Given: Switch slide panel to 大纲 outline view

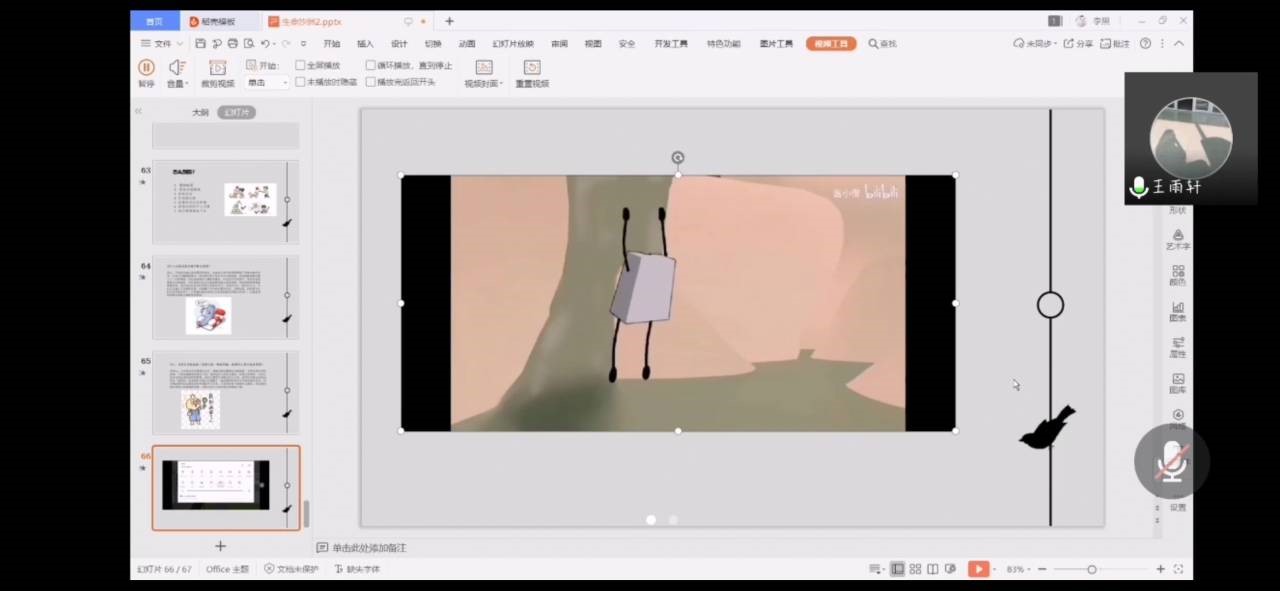Looking at the screenshot, I should [200, 112].
